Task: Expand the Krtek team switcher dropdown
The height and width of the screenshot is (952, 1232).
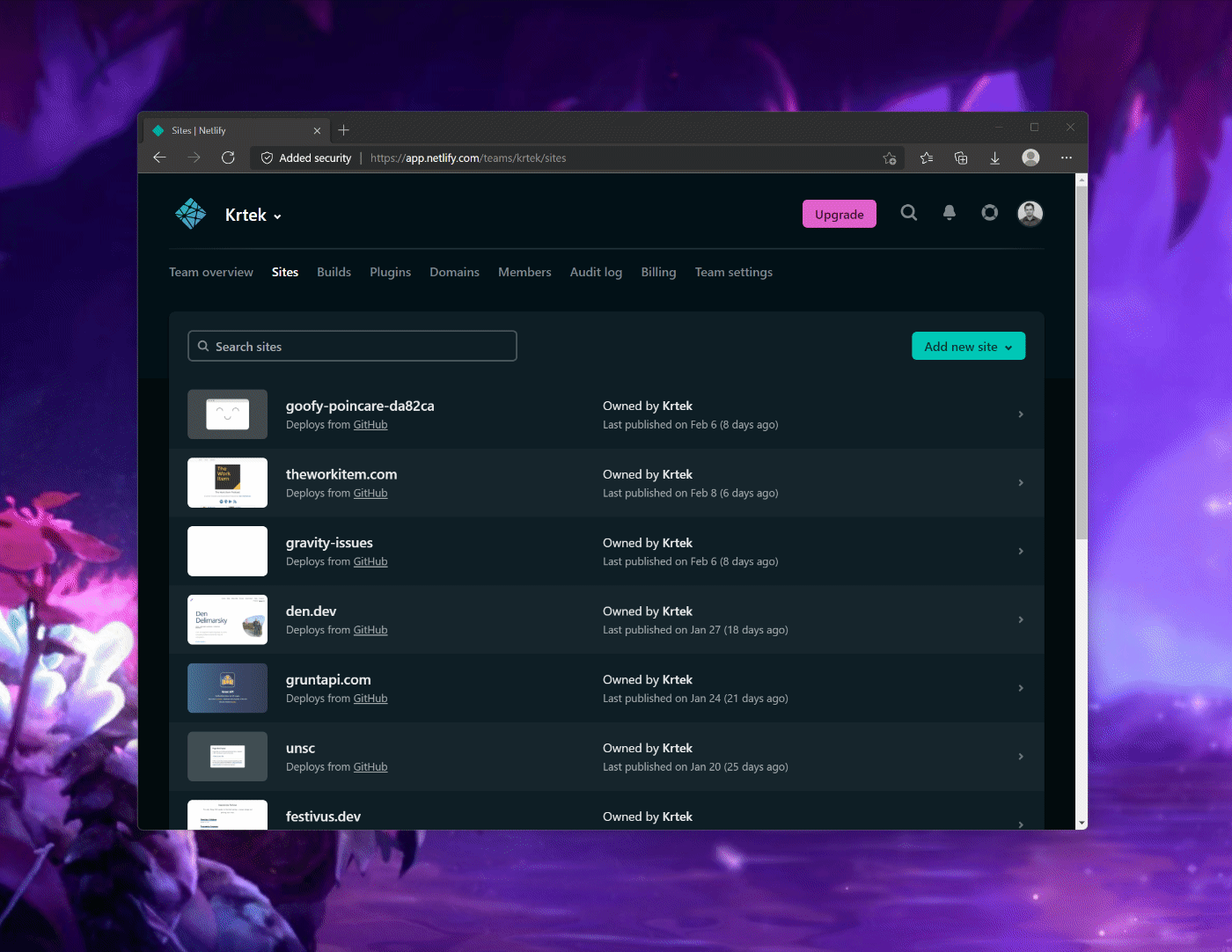Action: [253, 216]
